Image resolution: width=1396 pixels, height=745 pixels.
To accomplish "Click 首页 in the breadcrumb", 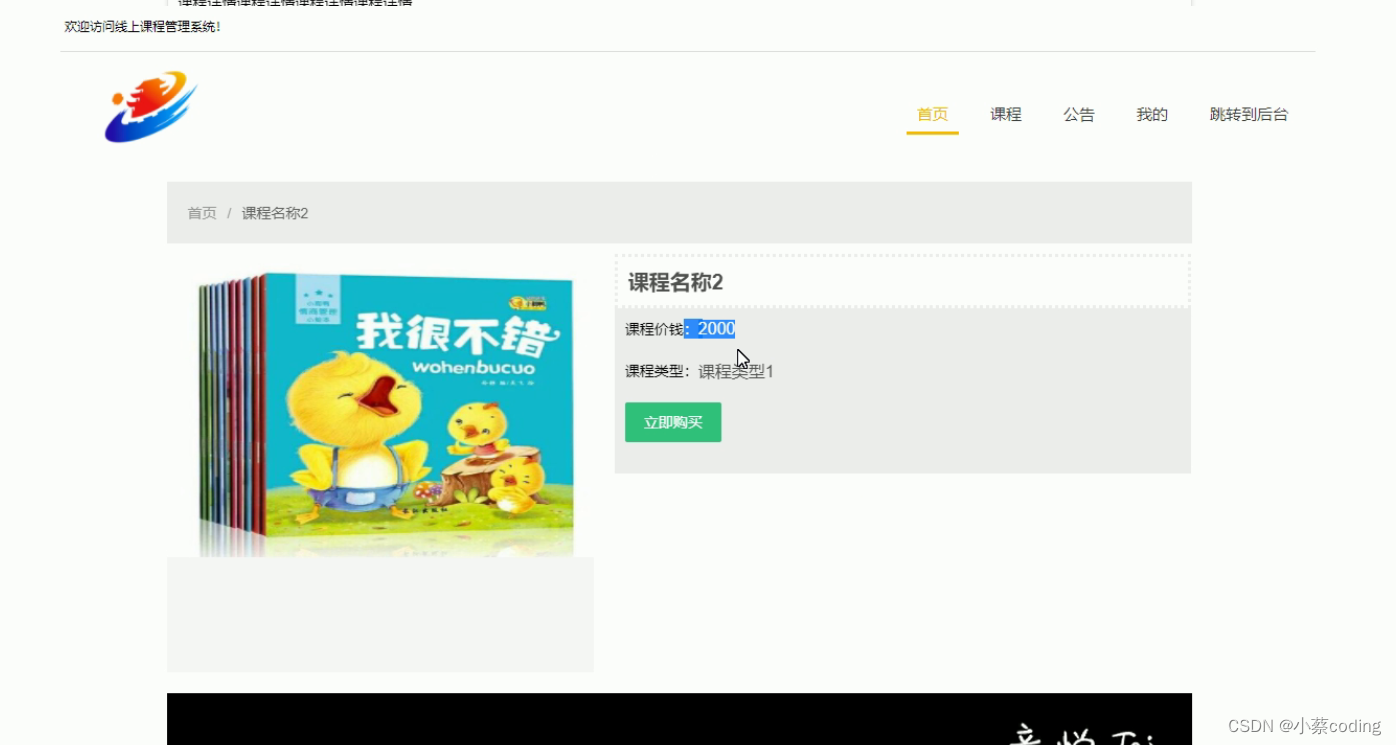I will click(202, 213).
